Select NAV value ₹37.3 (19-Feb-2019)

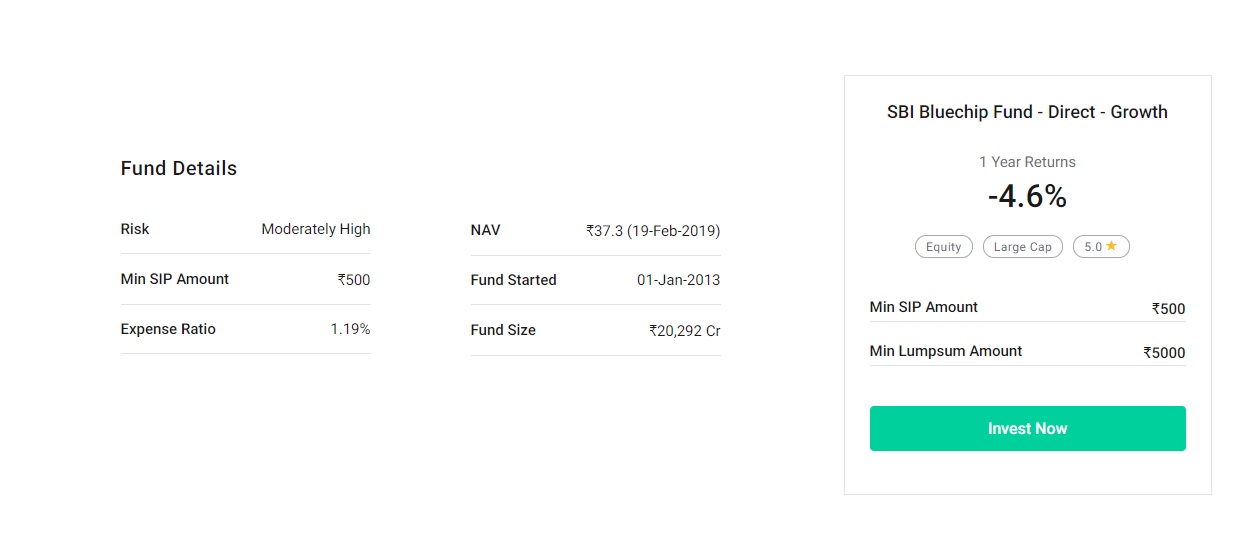653,230
